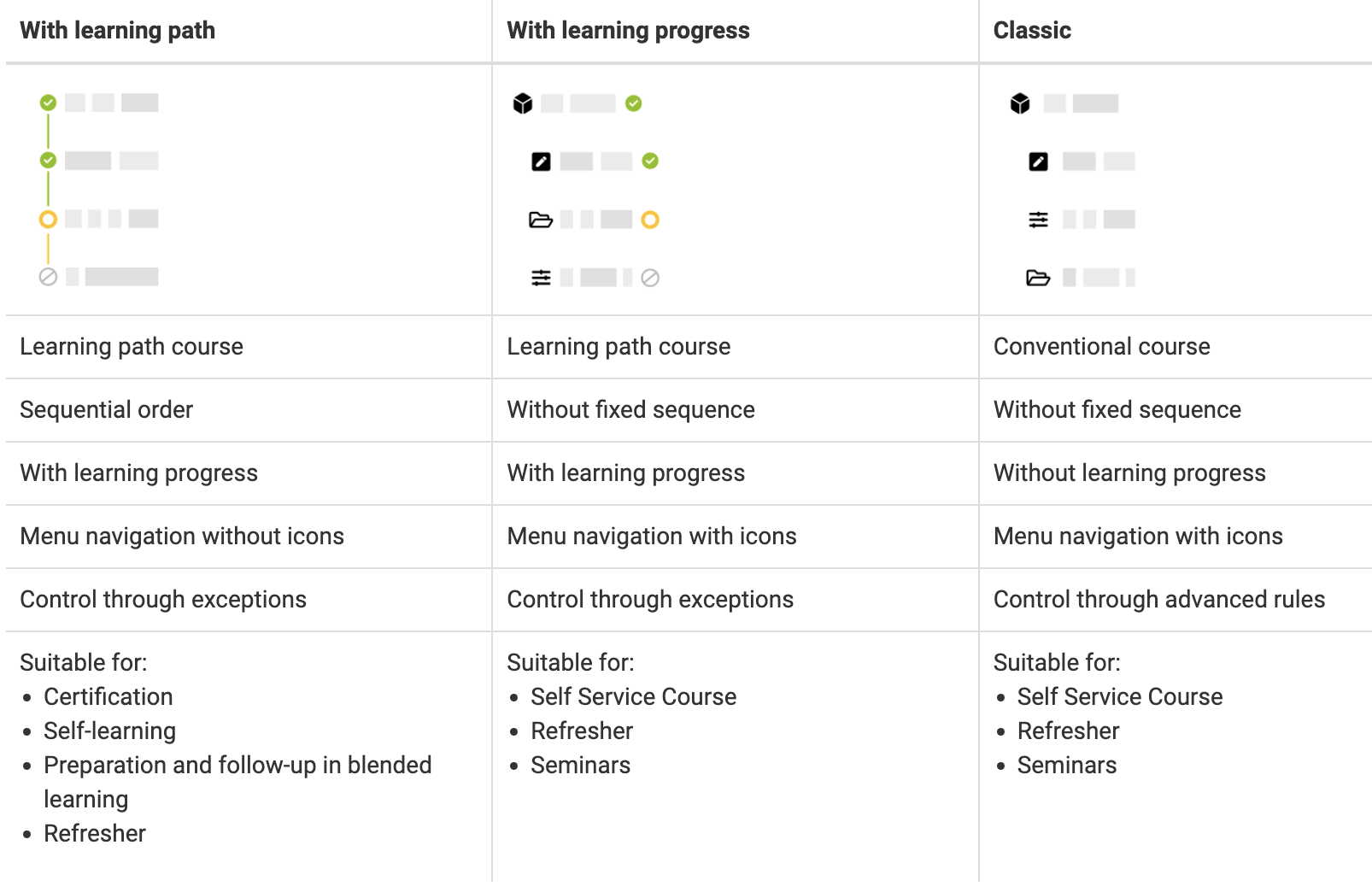
Task: Click the open folder icon in Classic column
Action: point(1038,278)
